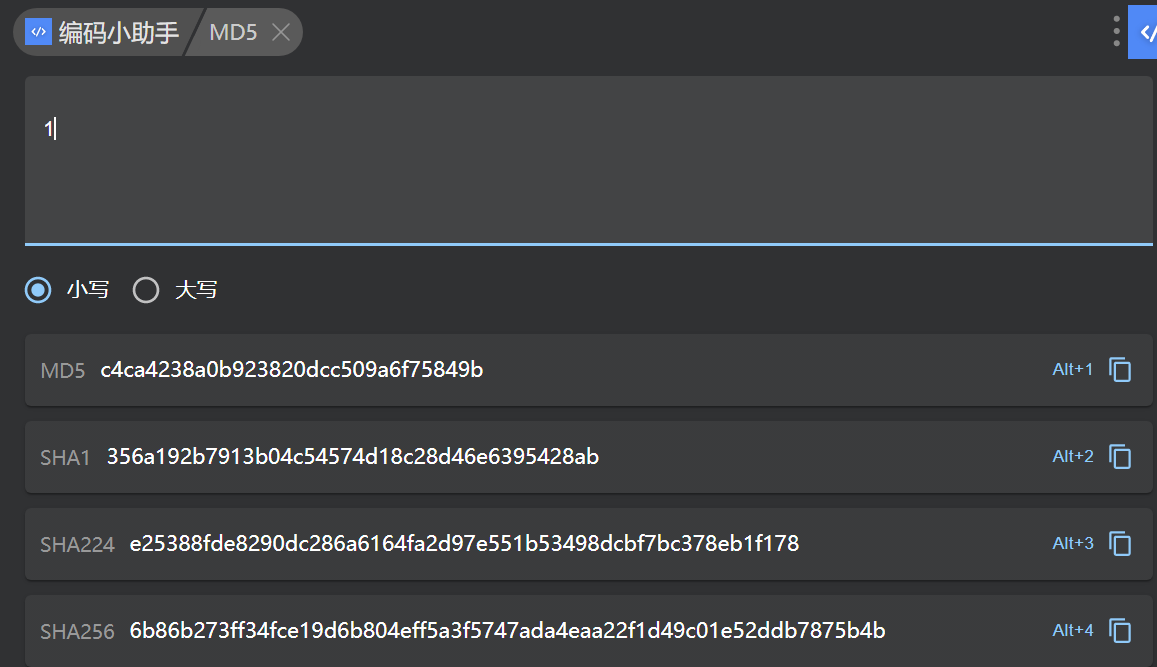This screenshot has height=667, width=1157.
Task: Copy the MD5 hash result
Action: 1121,370
